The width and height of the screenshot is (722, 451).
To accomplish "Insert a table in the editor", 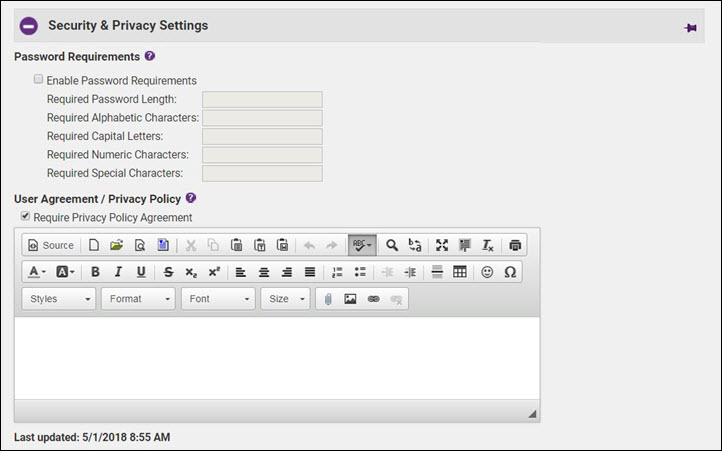I will (x=460, y=272).
